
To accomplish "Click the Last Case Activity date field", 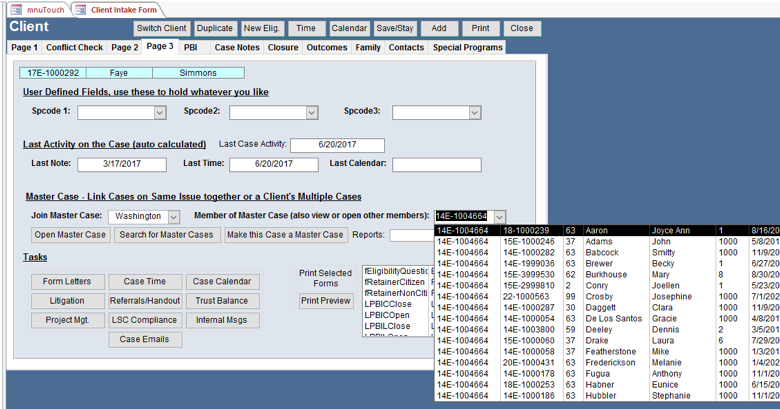I will coord(337,145).
